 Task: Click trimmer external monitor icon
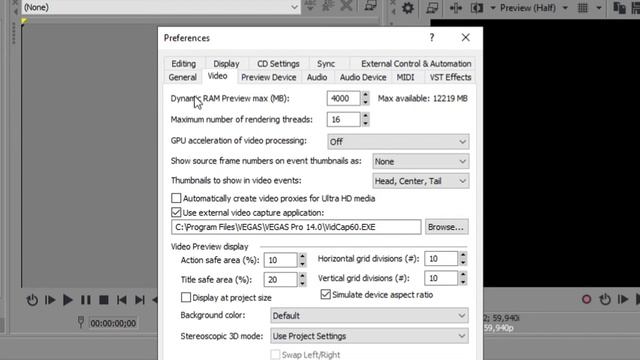click(370, 6)
